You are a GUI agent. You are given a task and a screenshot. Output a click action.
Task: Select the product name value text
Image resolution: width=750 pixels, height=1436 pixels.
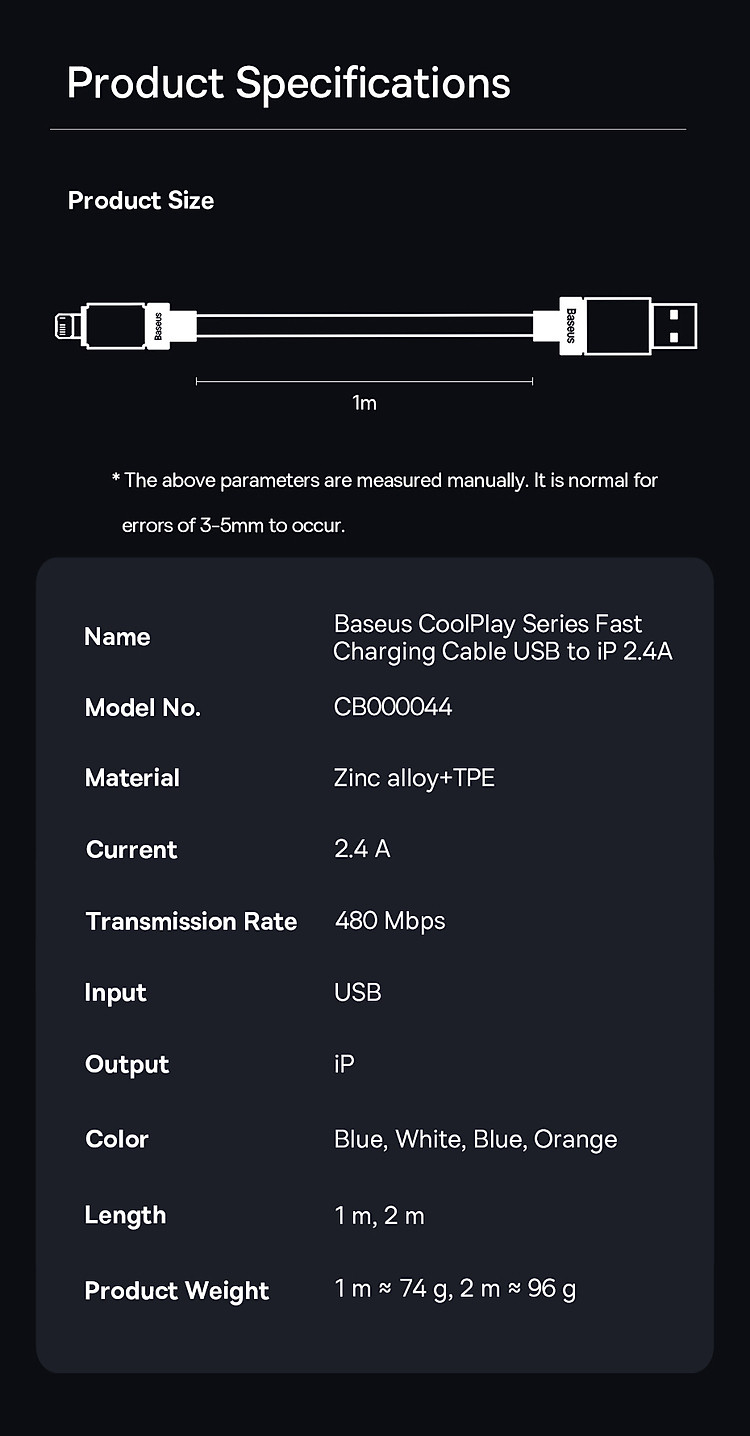(502, 638)
